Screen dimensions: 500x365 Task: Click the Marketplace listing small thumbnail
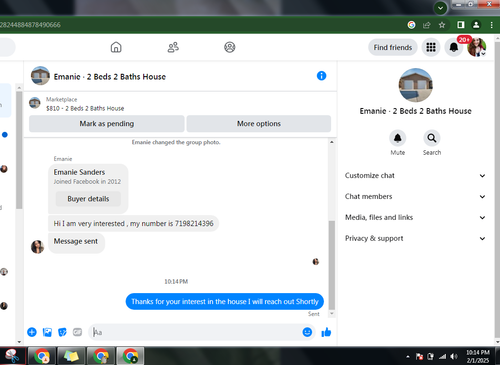click(x=35, y=103)
